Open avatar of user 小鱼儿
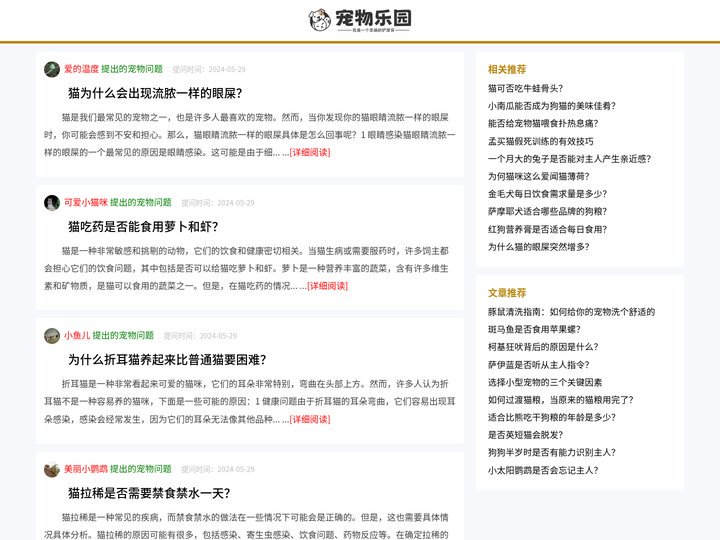 coord(52,336)
